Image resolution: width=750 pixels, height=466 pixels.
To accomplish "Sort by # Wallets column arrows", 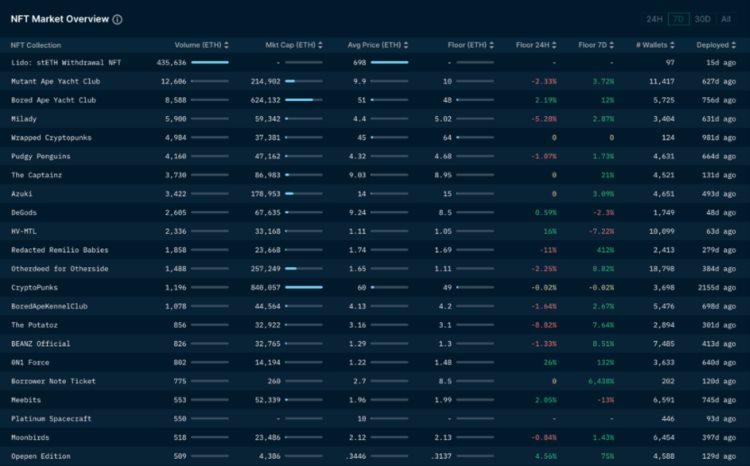I will point(673,45).
